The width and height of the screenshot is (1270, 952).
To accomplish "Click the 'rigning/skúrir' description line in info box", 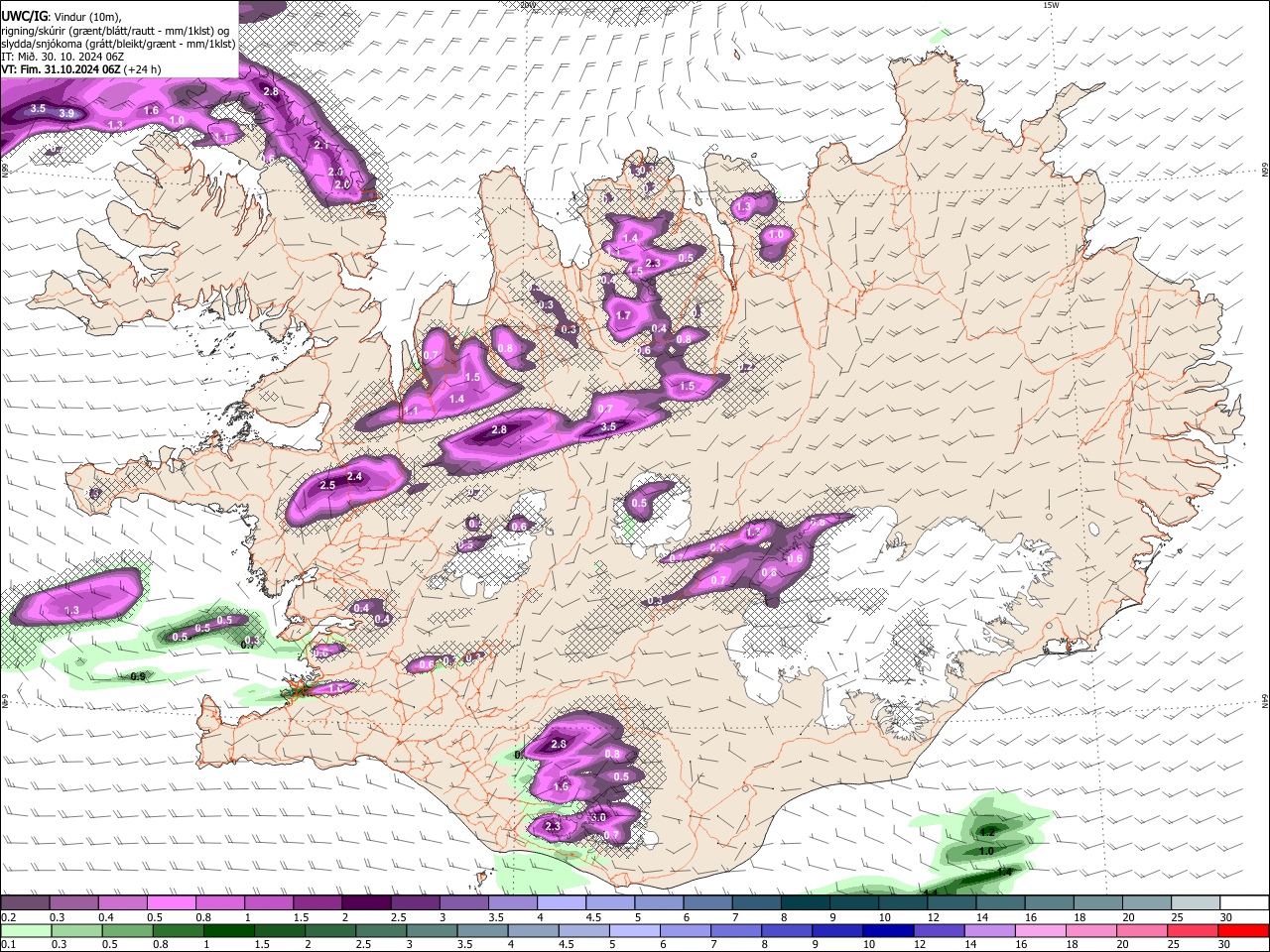I will pos(116,30).
